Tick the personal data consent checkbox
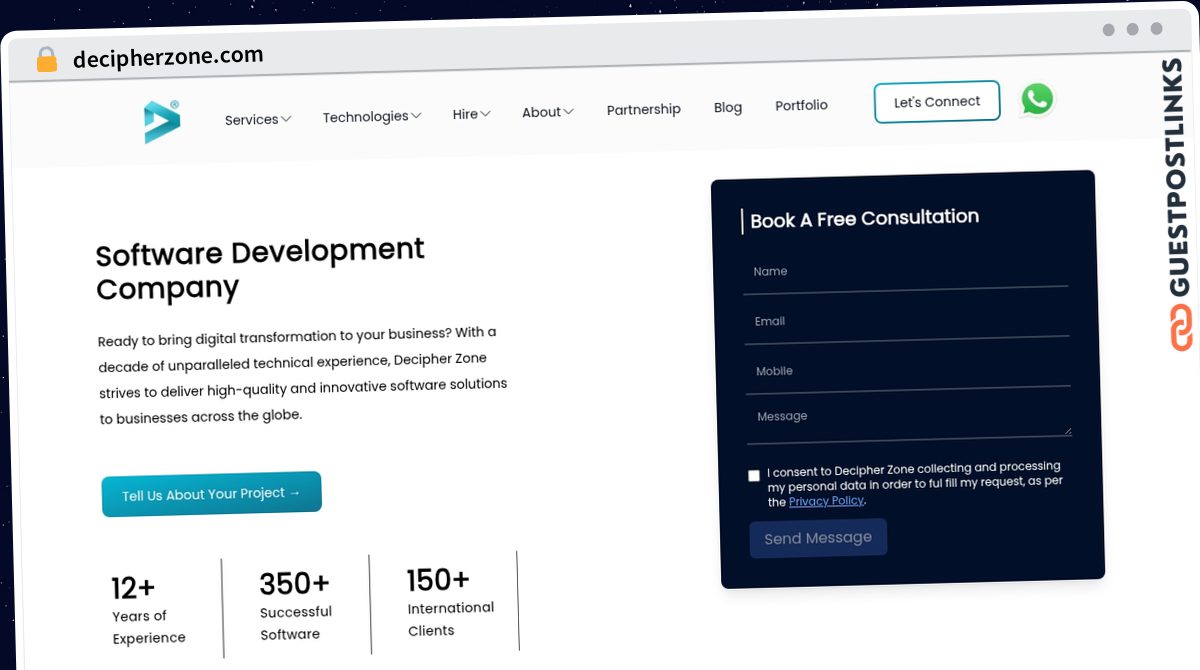The width and height of the screenshot is (1200, 670). [x=754, y=476]
